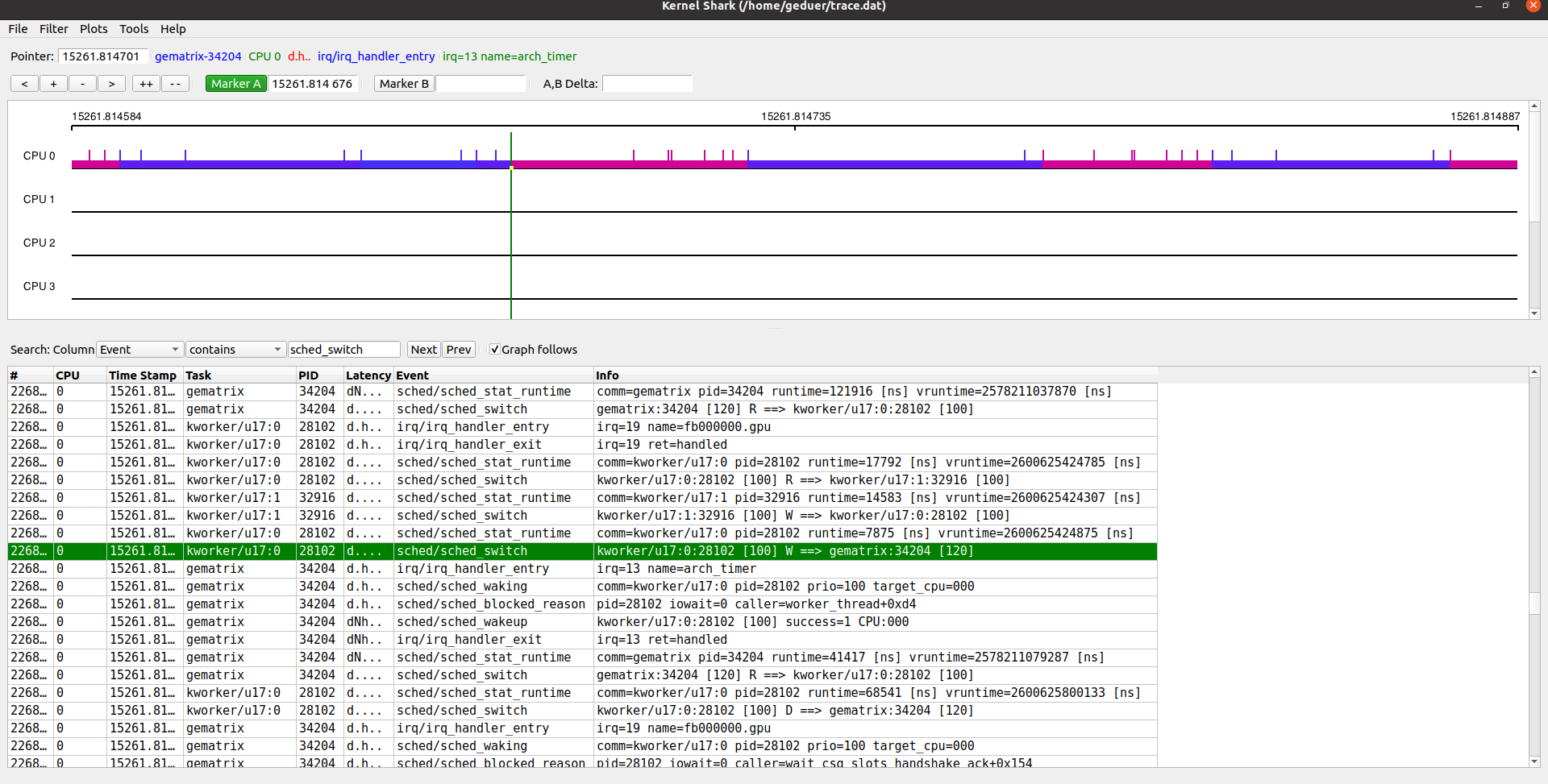Click gematrix-34204 task label in pointer bar
The width and height of the screenshot is (1548, 784).
click(x=198, y=56)
